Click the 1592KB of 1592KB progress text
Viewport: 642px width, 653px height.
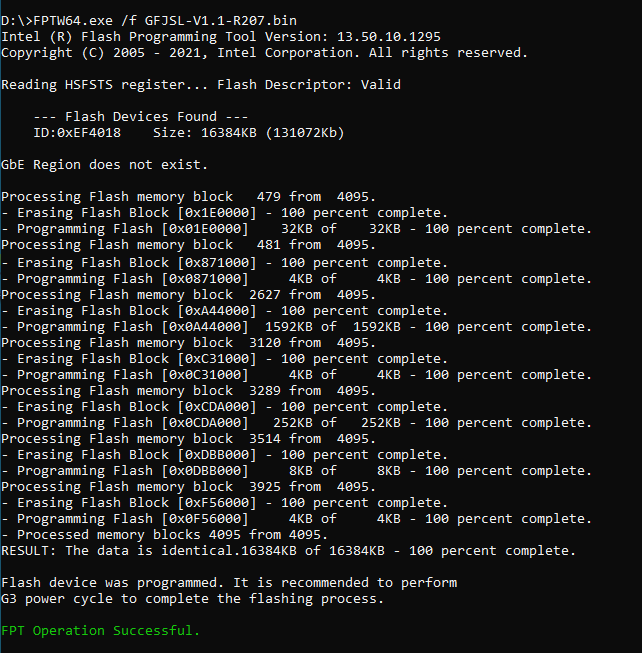click(x=333, y=327)
